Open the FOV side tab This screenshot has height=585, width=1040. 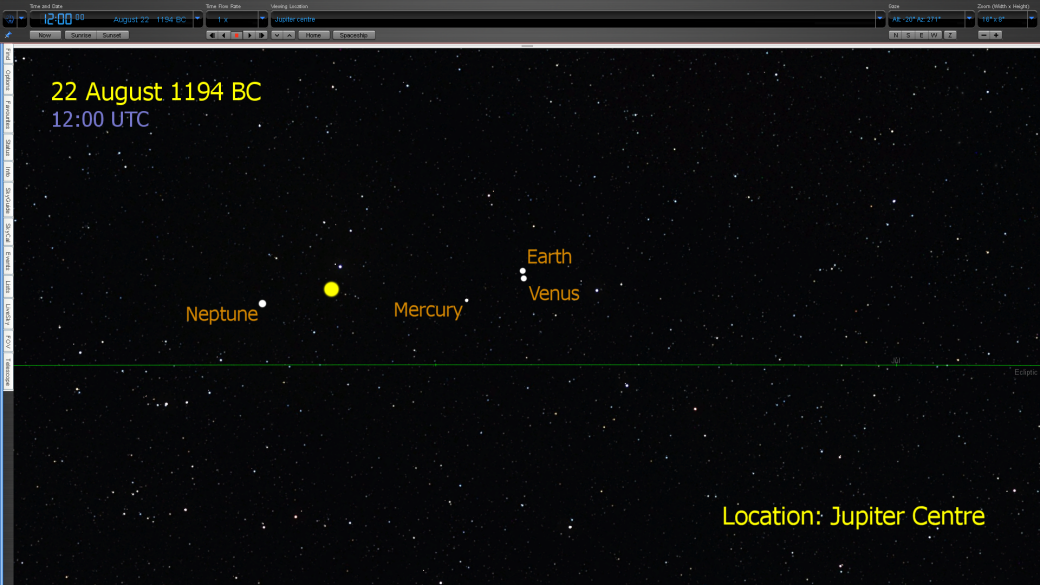(8, 342)
